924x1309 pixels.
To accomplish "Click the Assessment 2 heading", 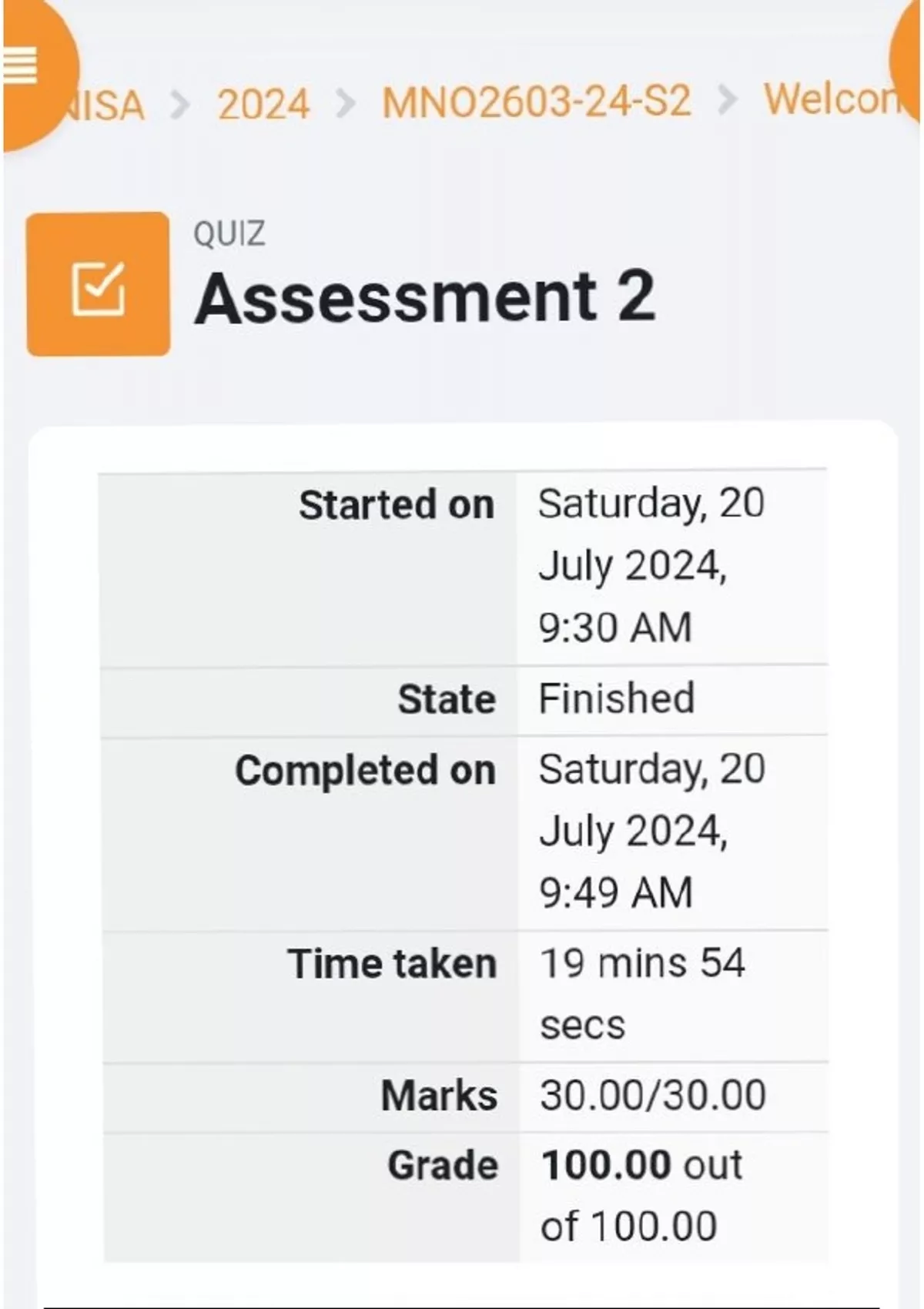I will (x=424, y=297).
